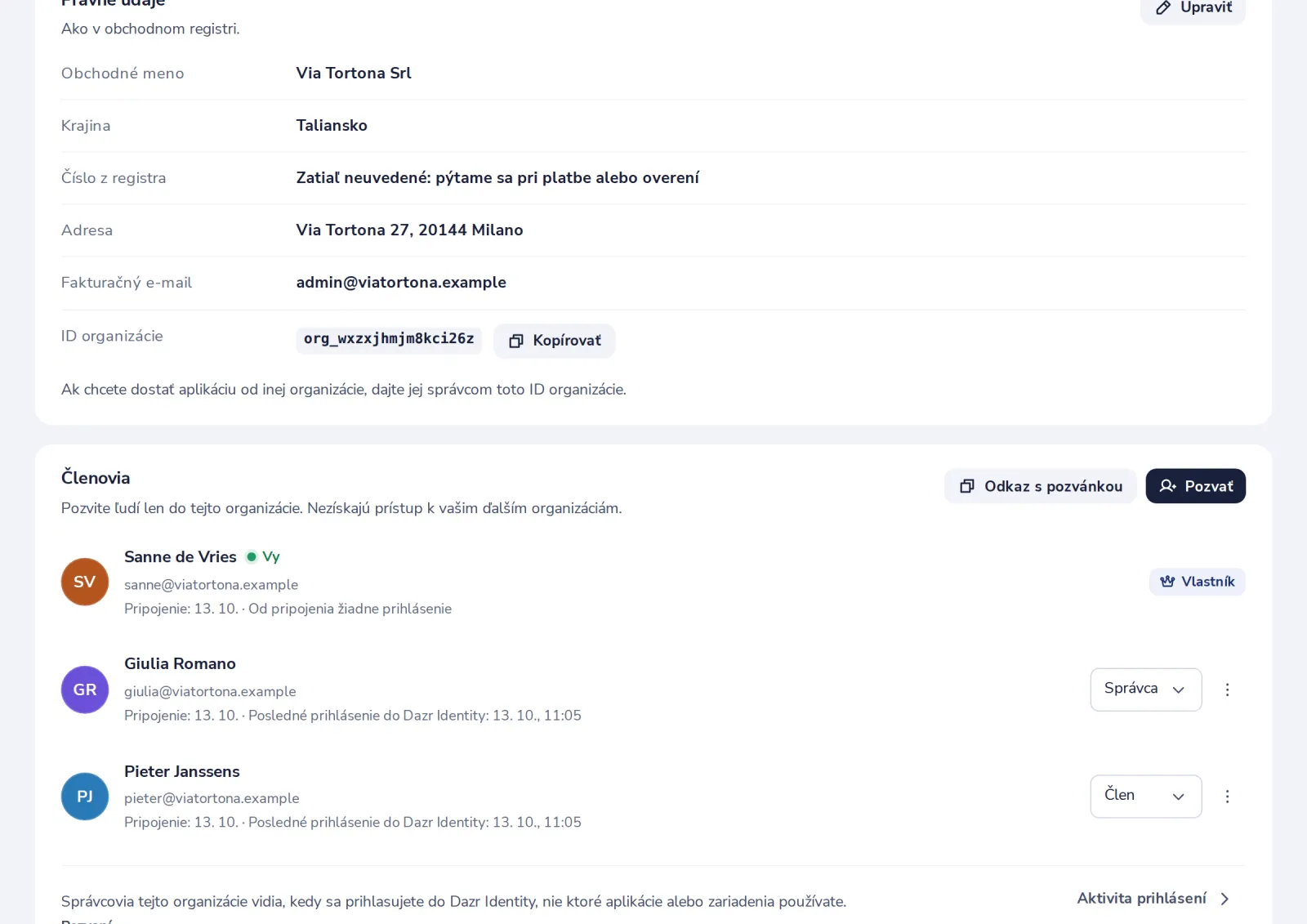Click the green Vy indicator

pos(263,556)
